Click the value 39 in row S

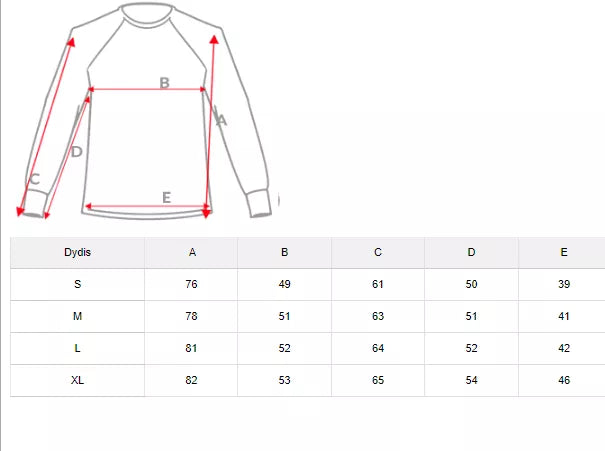tap(564, 285)
